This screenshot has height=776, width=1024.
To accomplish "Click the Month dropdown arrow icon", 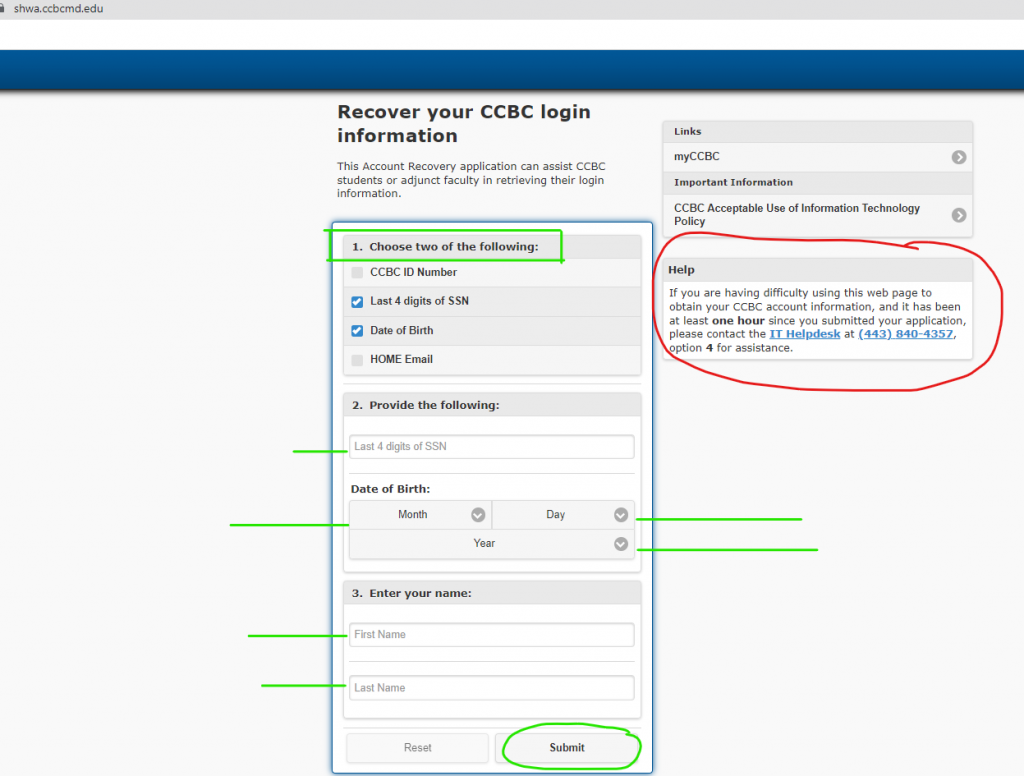I will [478, 515].
